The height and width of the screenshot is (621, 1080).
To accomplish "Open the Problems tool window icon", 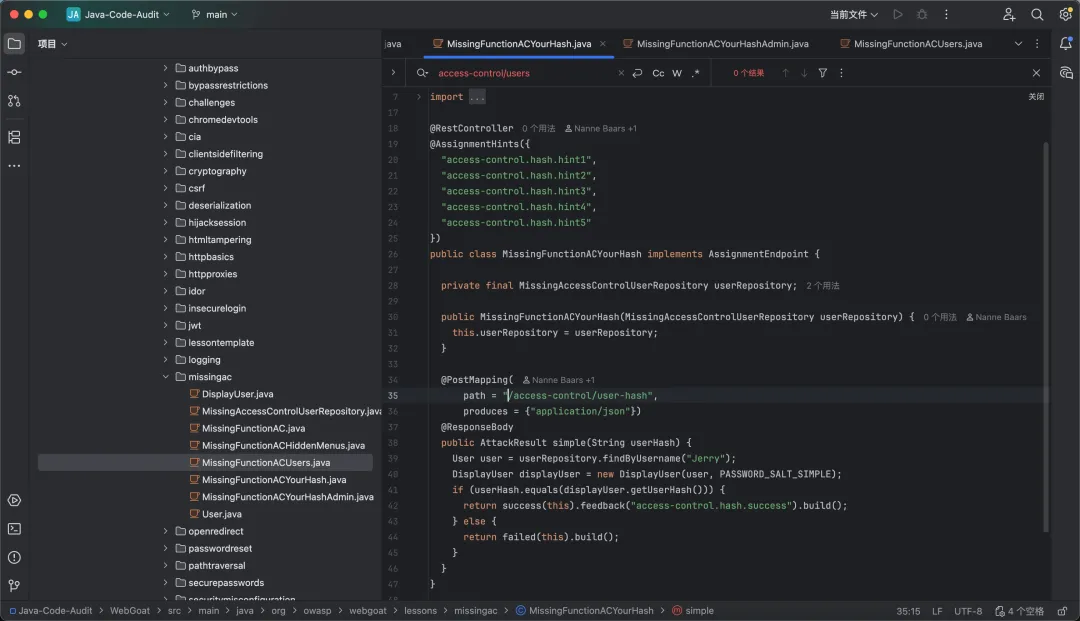I will pos(14,557).
